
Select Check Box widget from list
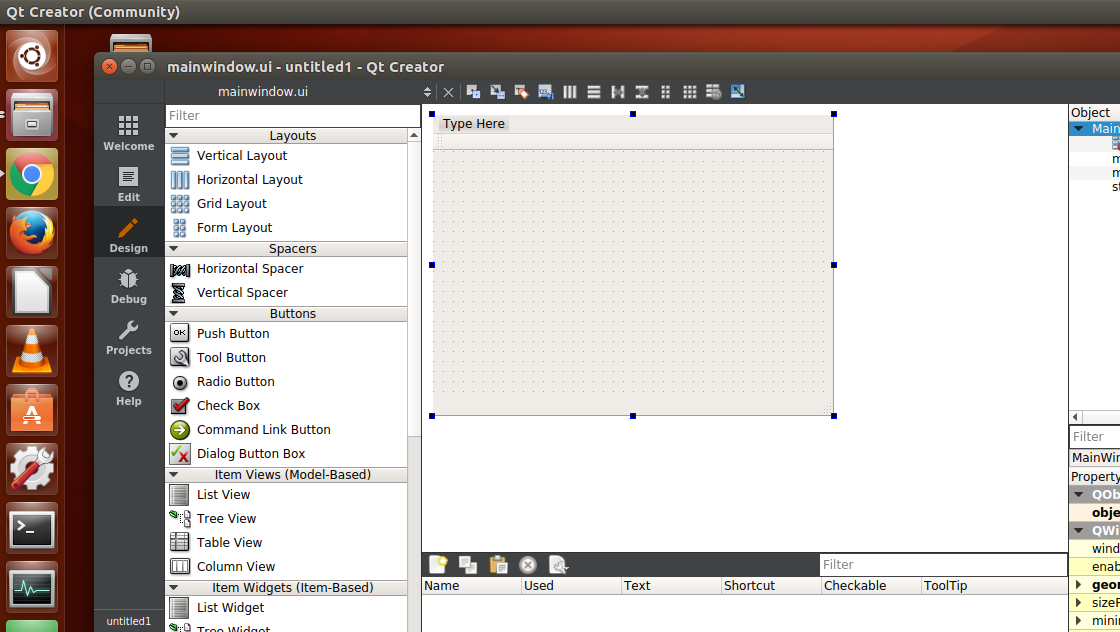(228, 405)
